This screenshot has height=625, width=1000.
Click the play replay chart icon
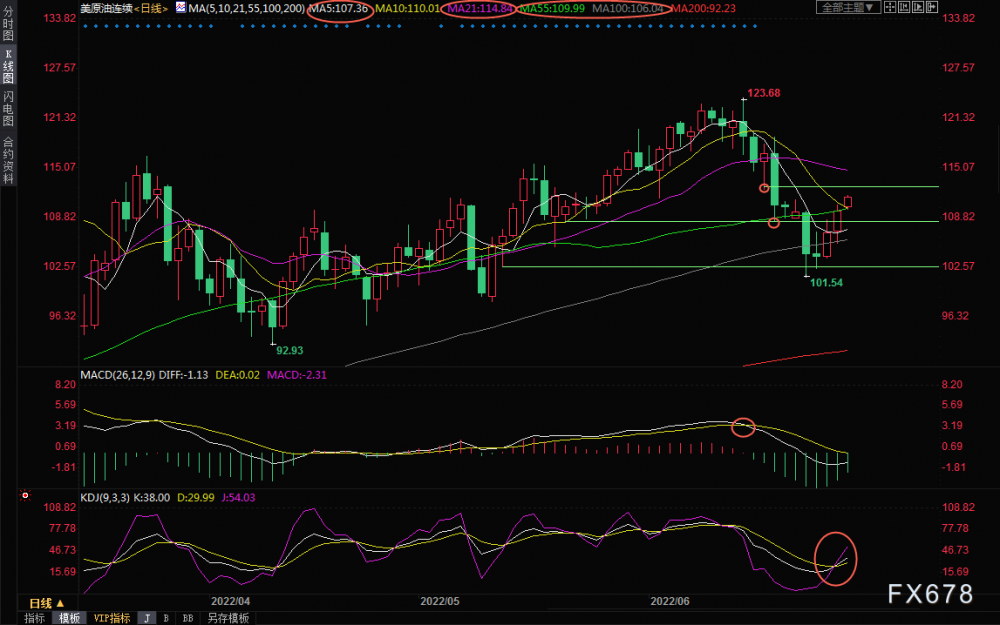918,7
